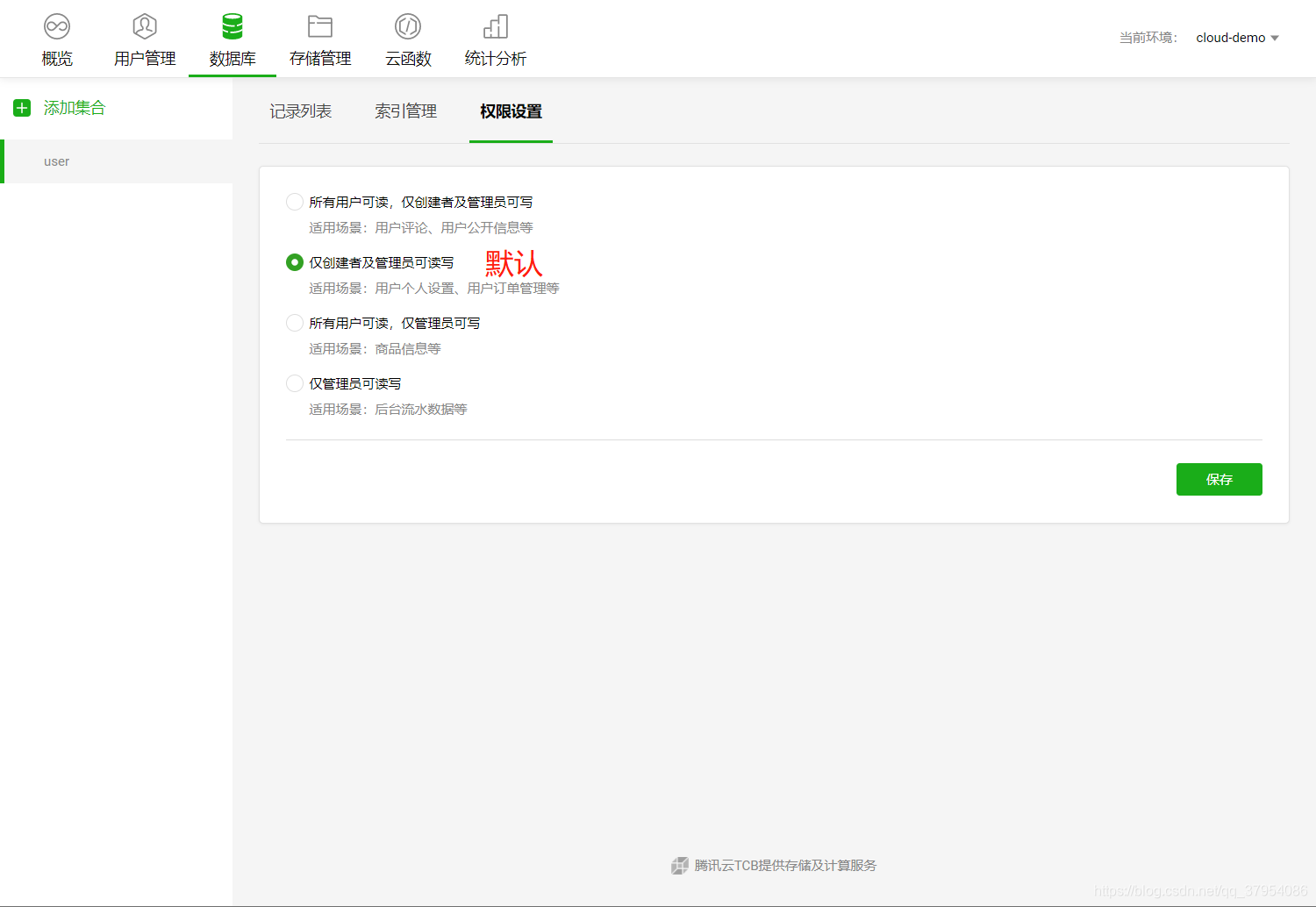The width and height of the screenshot is (1316, 907).
Task: Click the 当前环境 label
Action: 1148,38
